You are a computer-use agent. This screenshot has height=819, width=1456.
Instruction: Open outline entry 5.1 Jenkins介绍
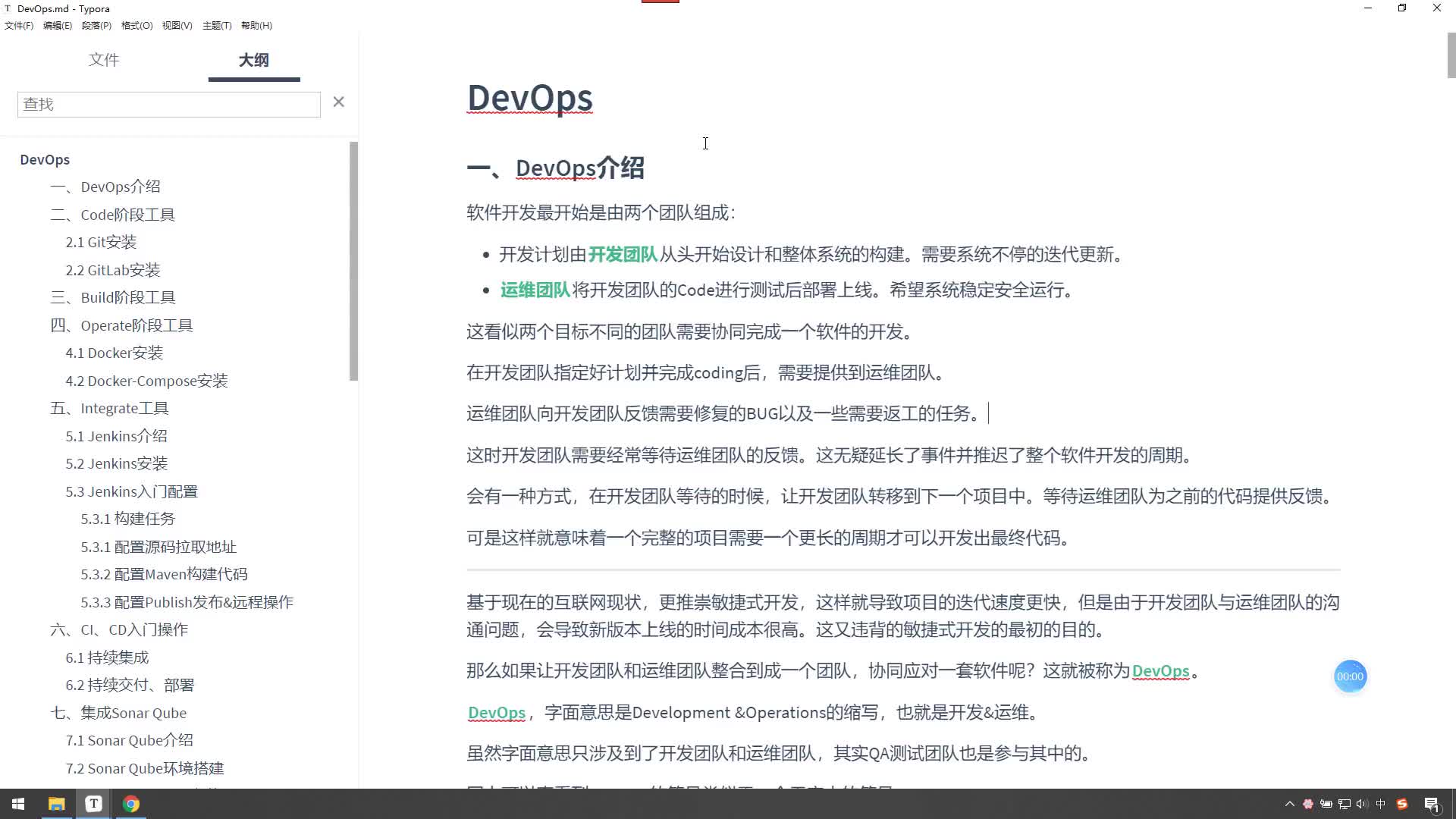[116, 436]
